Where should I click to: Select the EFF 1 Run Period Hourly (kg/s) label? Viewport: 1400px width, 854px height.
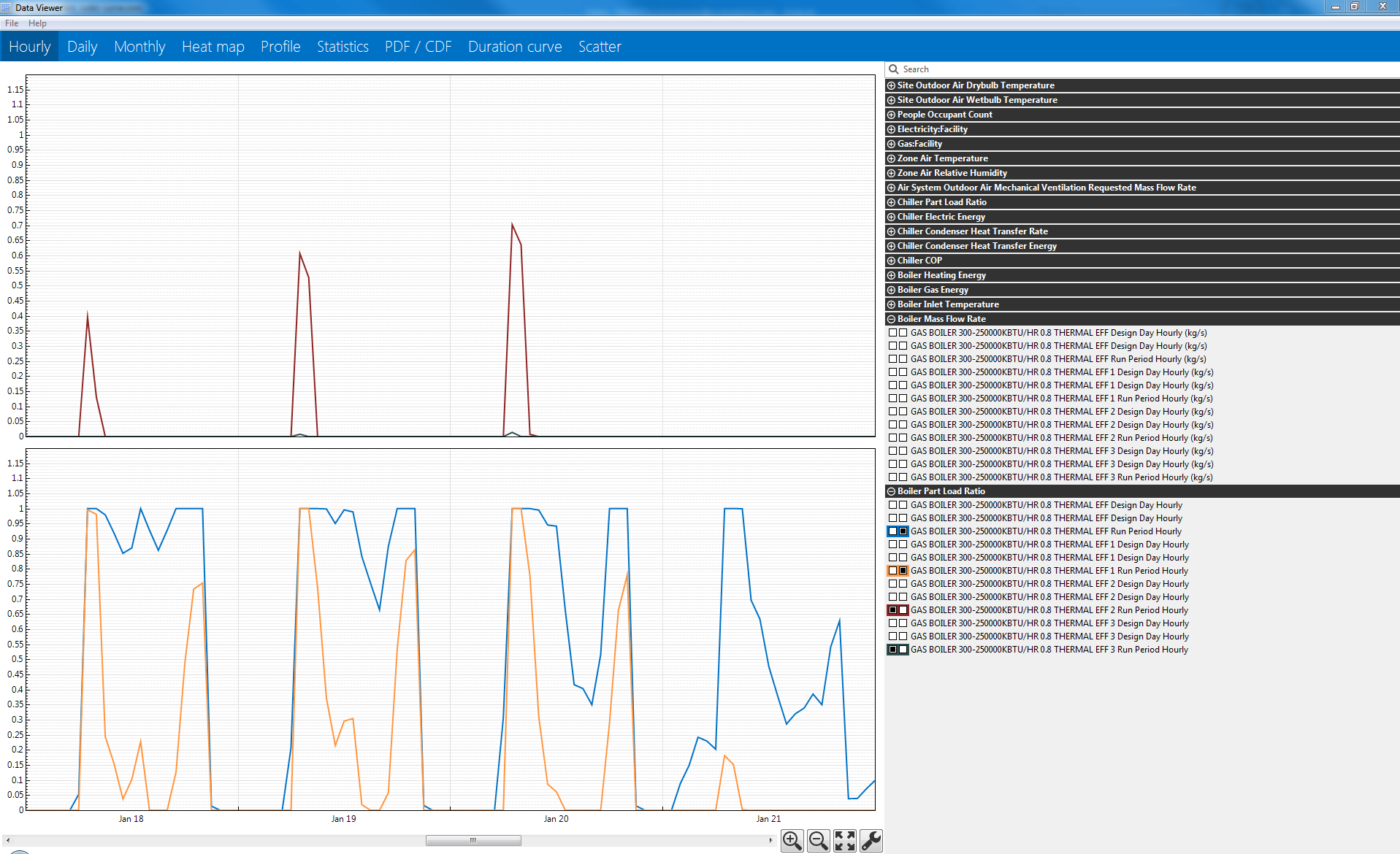pyautogui.click(x=1062, y=399)
